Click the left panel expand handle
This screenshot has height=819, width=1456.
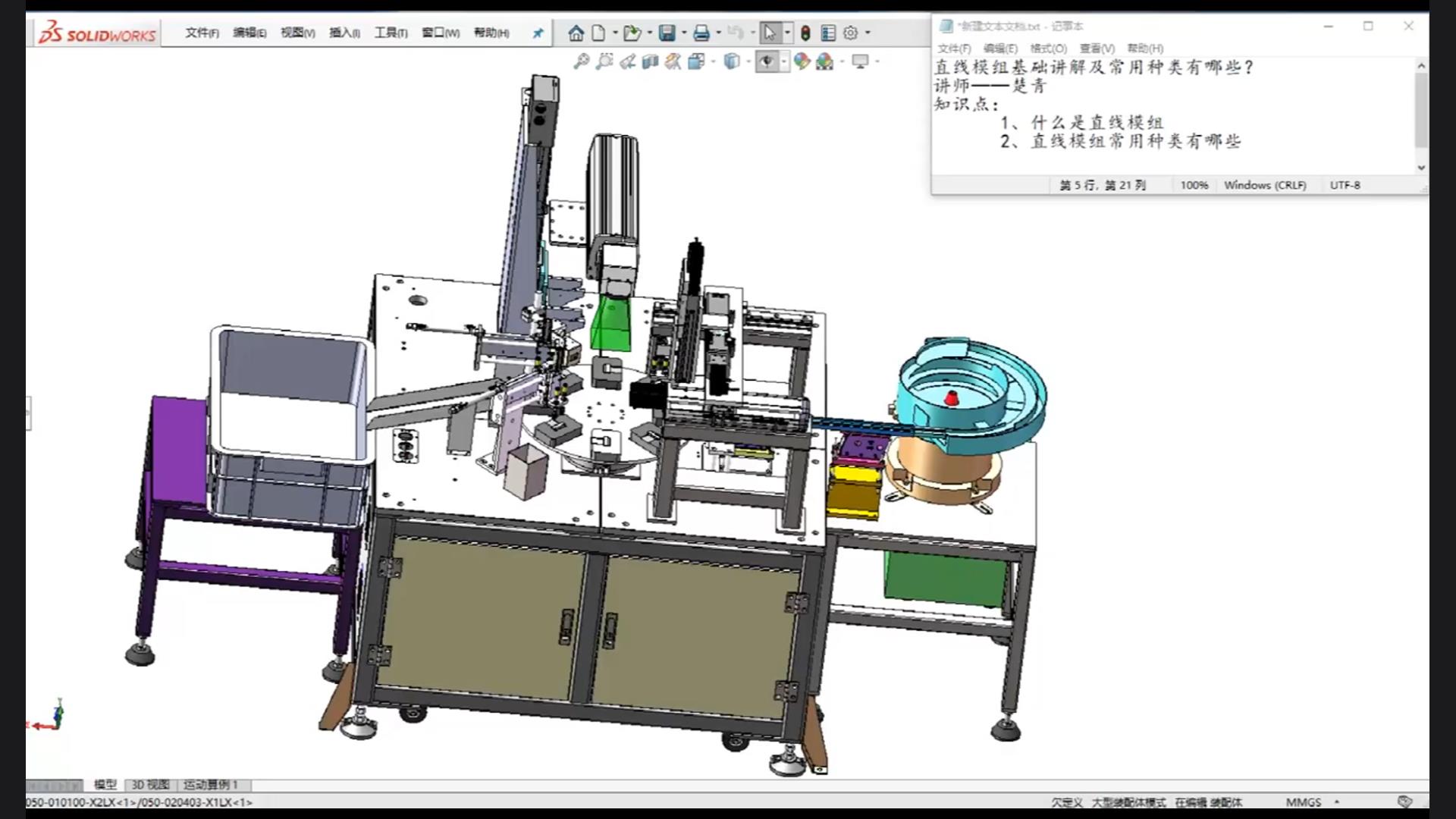(28, 413)
